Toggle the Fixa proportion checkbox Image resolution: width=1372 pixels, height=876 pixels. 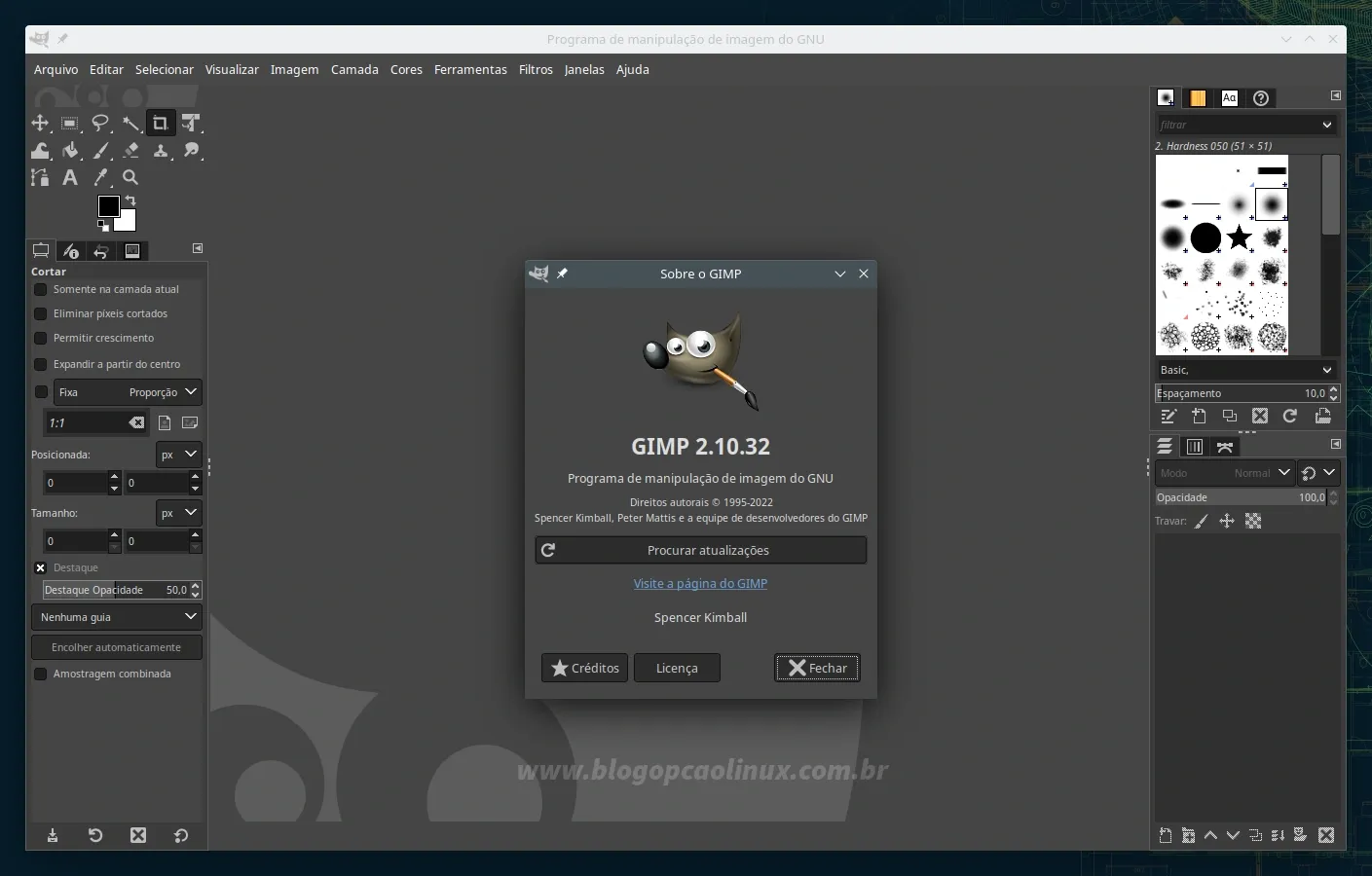tap(41, 391)
